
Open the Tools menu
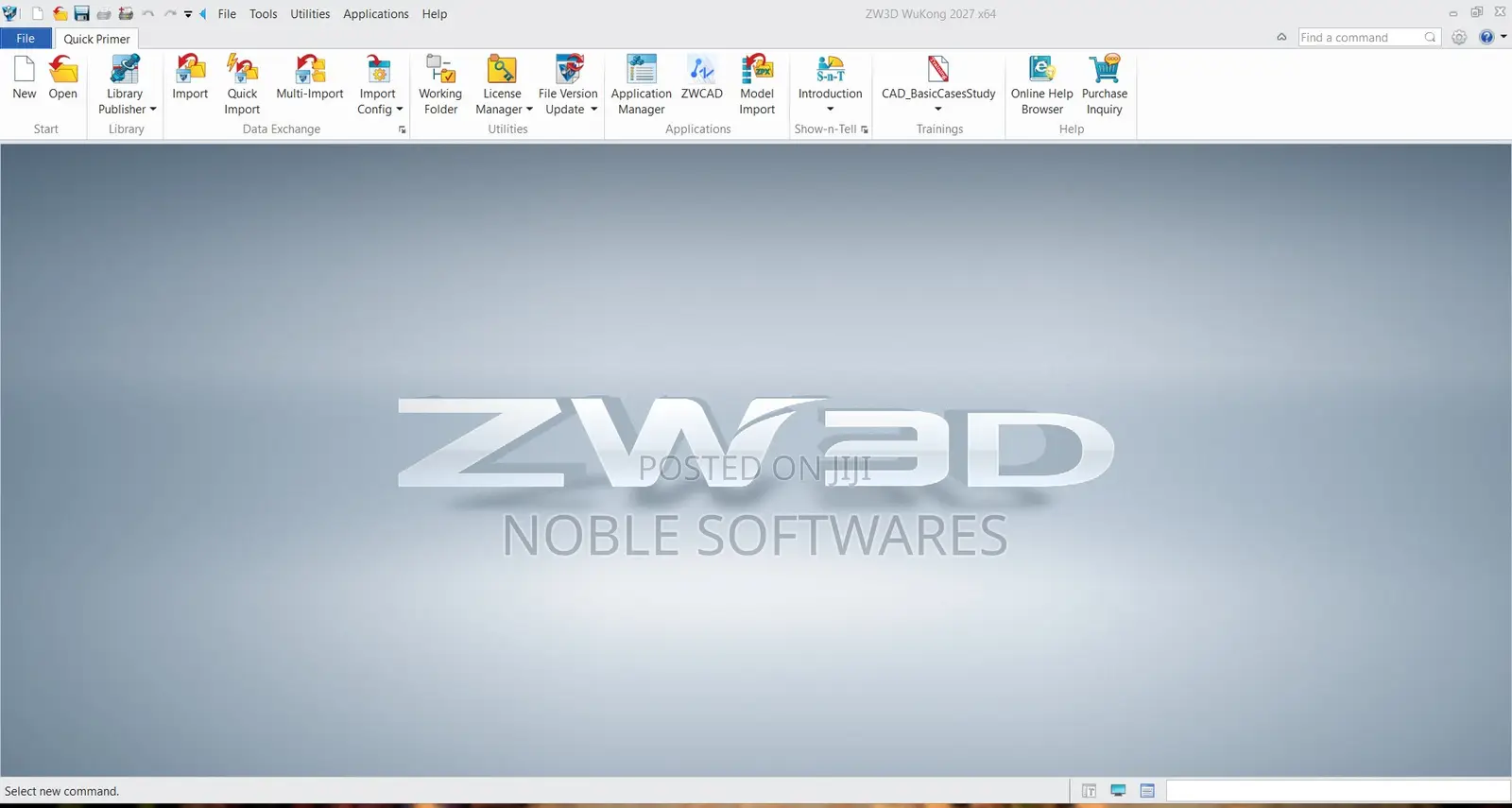click(264, 14)
